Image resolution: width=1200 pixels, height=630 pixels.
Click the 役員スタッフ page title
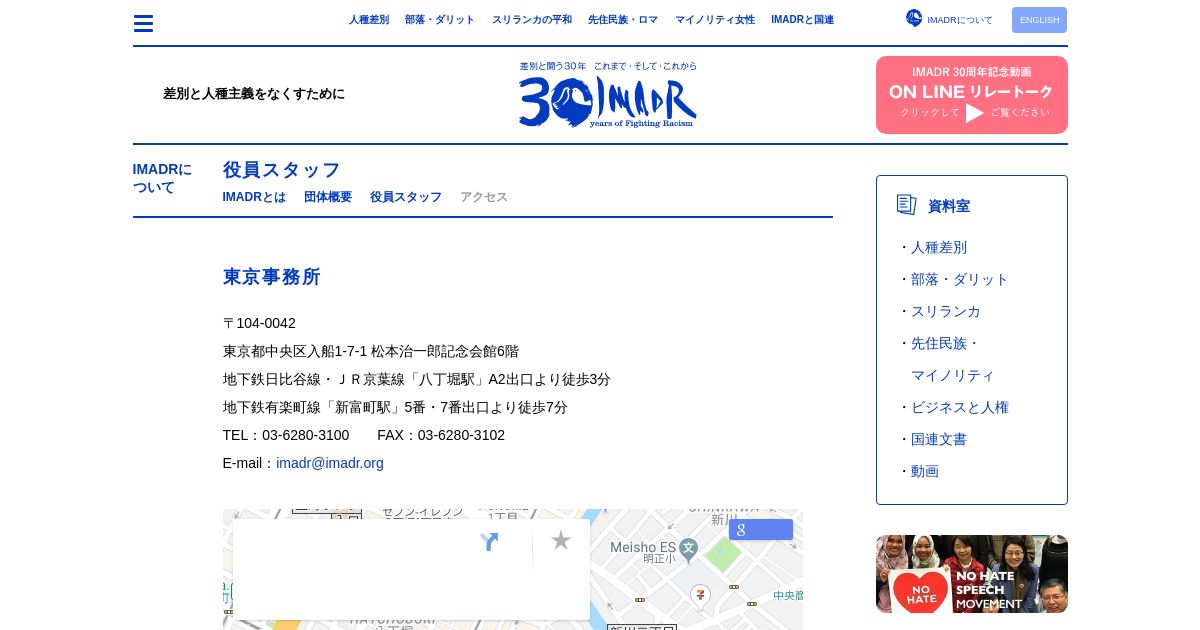(x=282, y=170)
